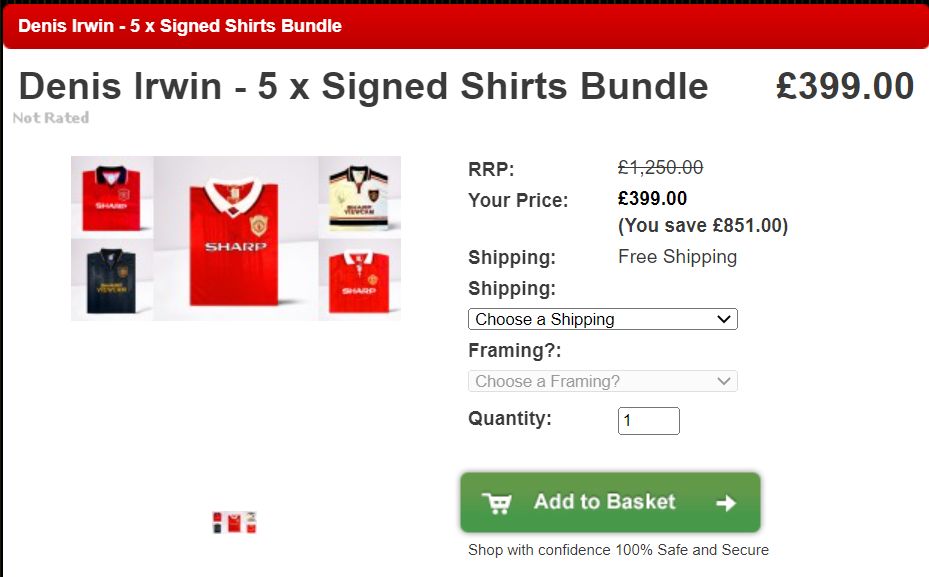Click the main product title heading
The height and width of the screenshot is (577, 929).
coord(363,86)
